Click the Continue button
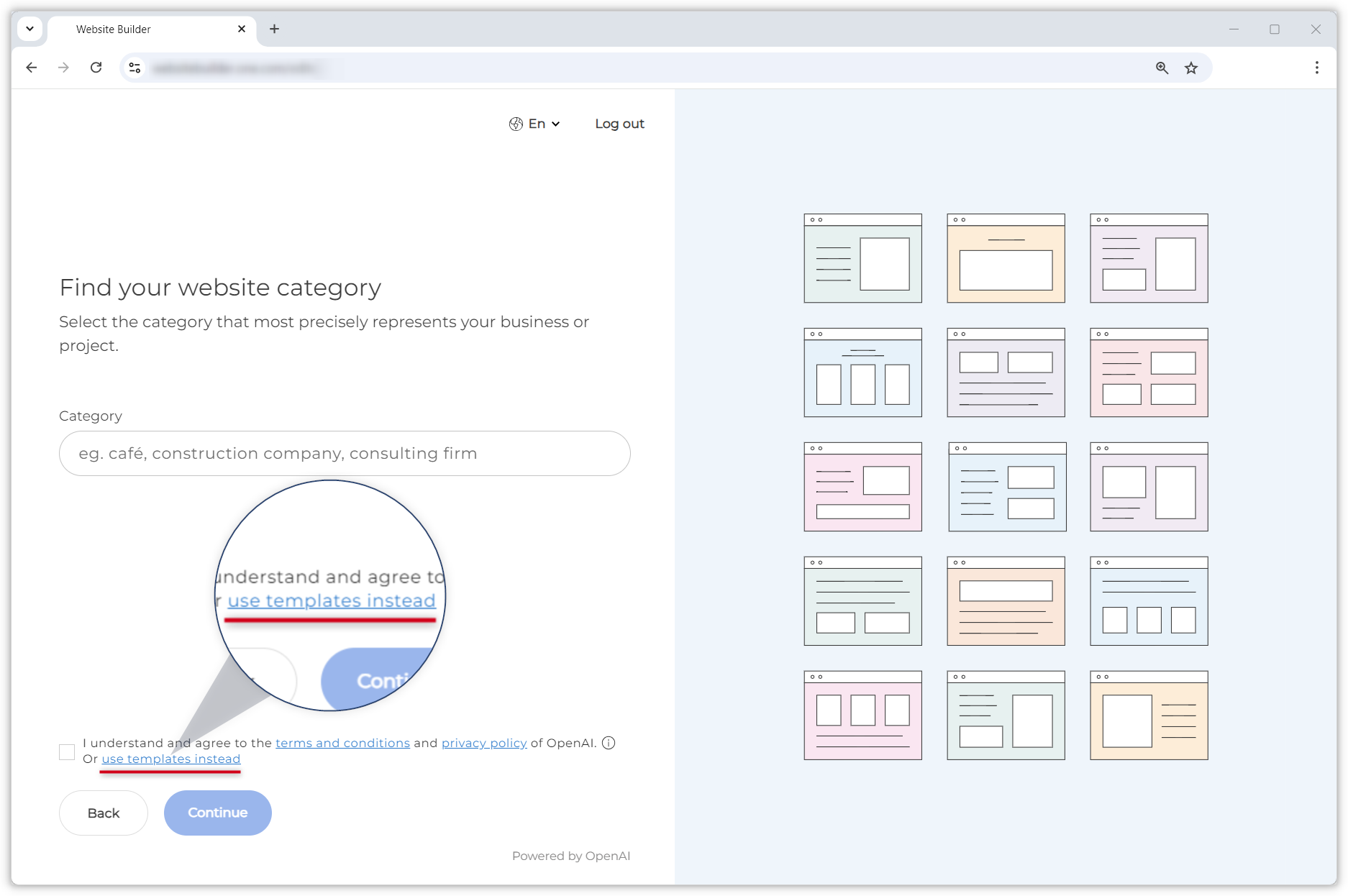 217,813
